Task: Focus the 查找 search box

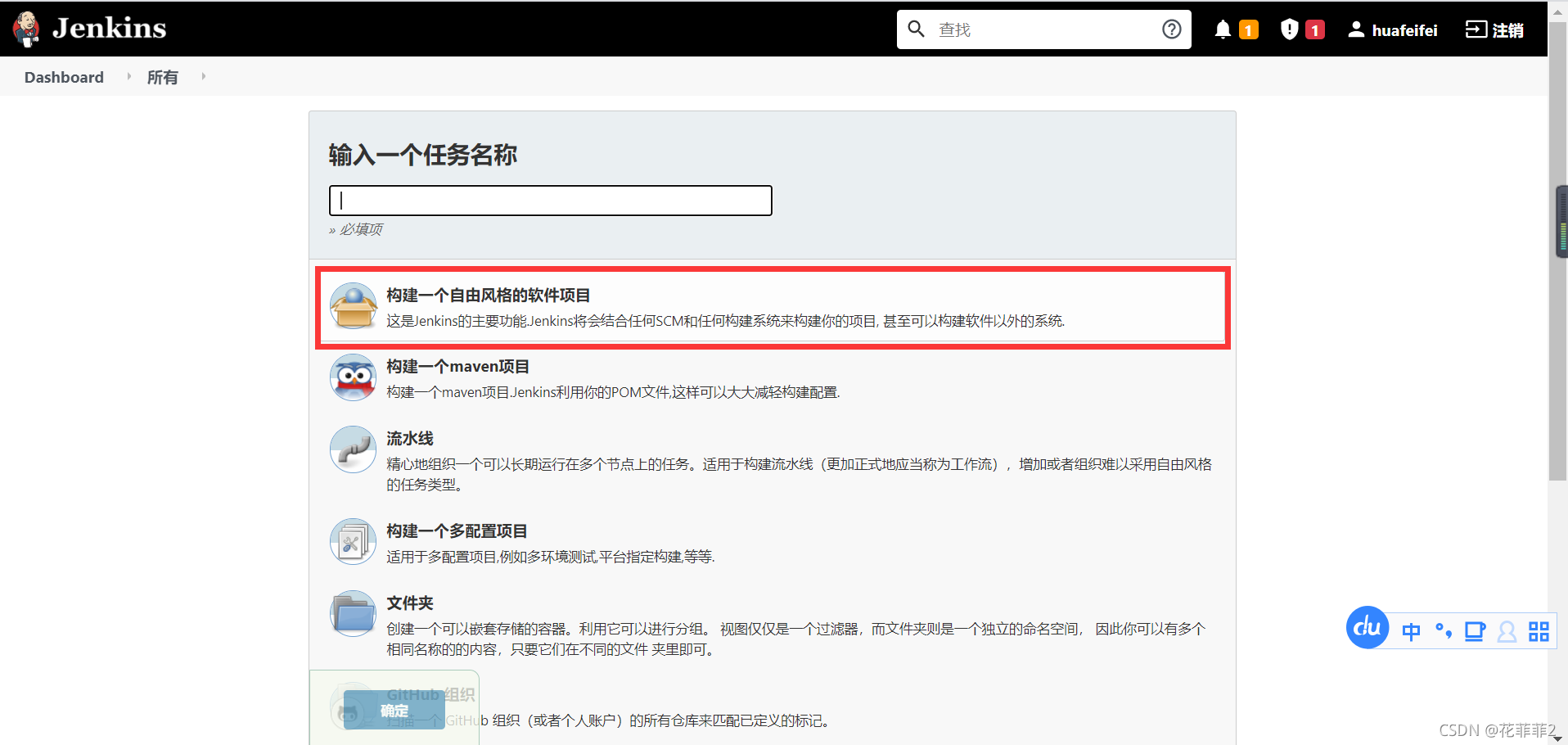Action: (x=1043, y=29)
